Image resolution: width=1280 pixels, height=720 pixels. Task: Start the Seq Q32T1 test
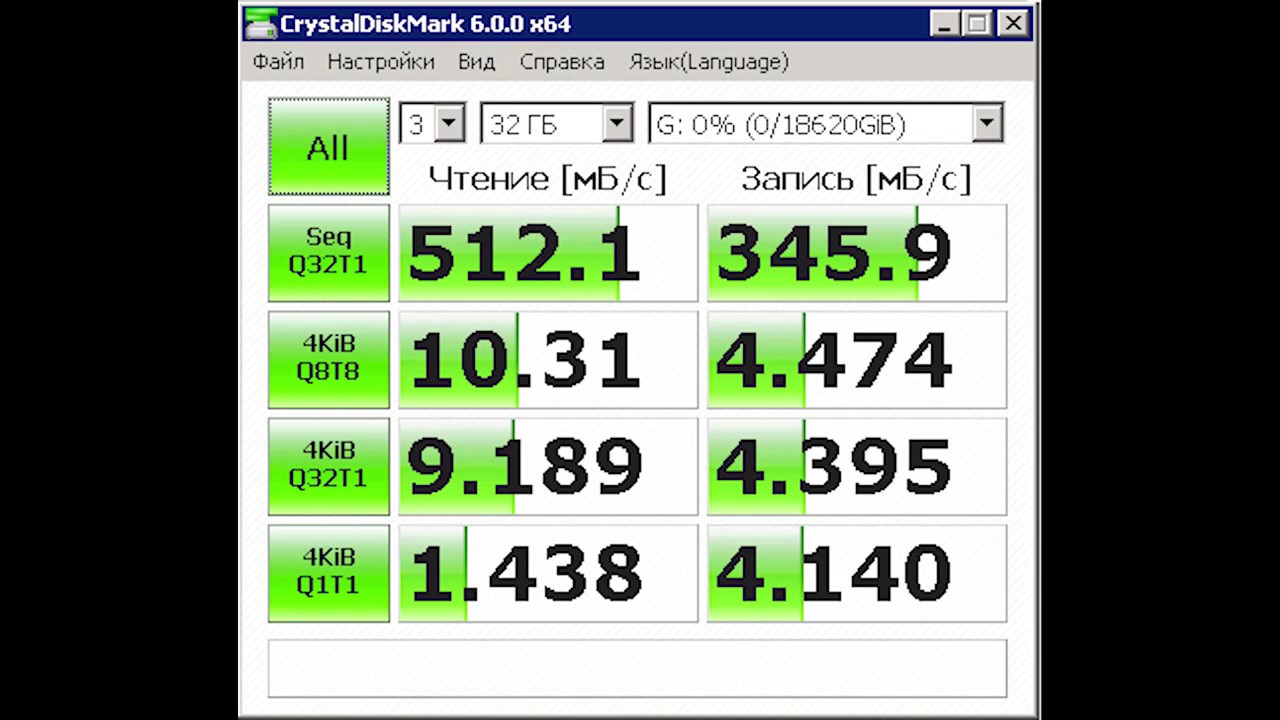[328, 252]
